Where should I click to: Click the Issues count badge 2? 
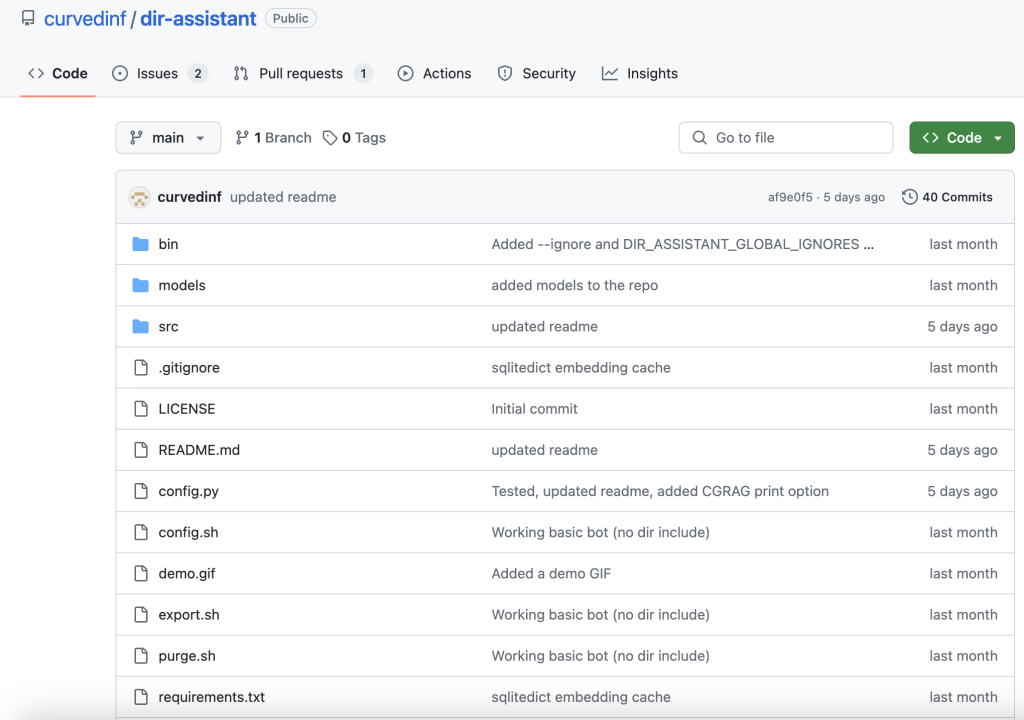(198, 73)
